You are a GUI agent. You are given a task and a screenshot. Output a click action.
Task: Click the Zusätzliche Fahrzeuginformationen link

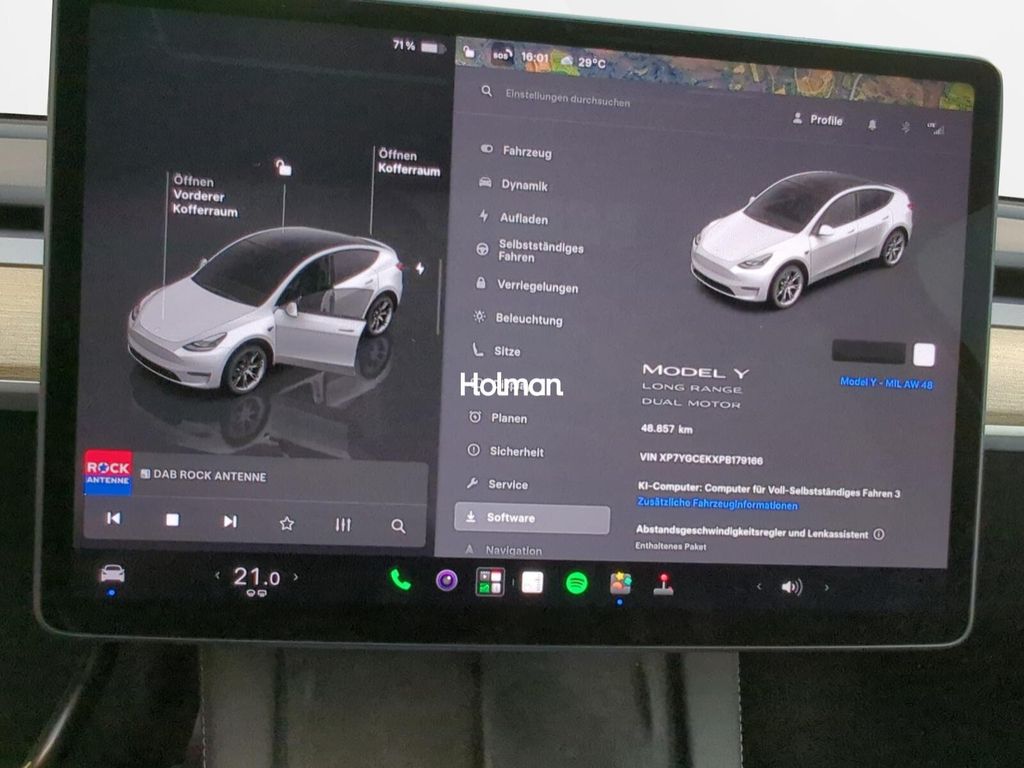point(717,504)
